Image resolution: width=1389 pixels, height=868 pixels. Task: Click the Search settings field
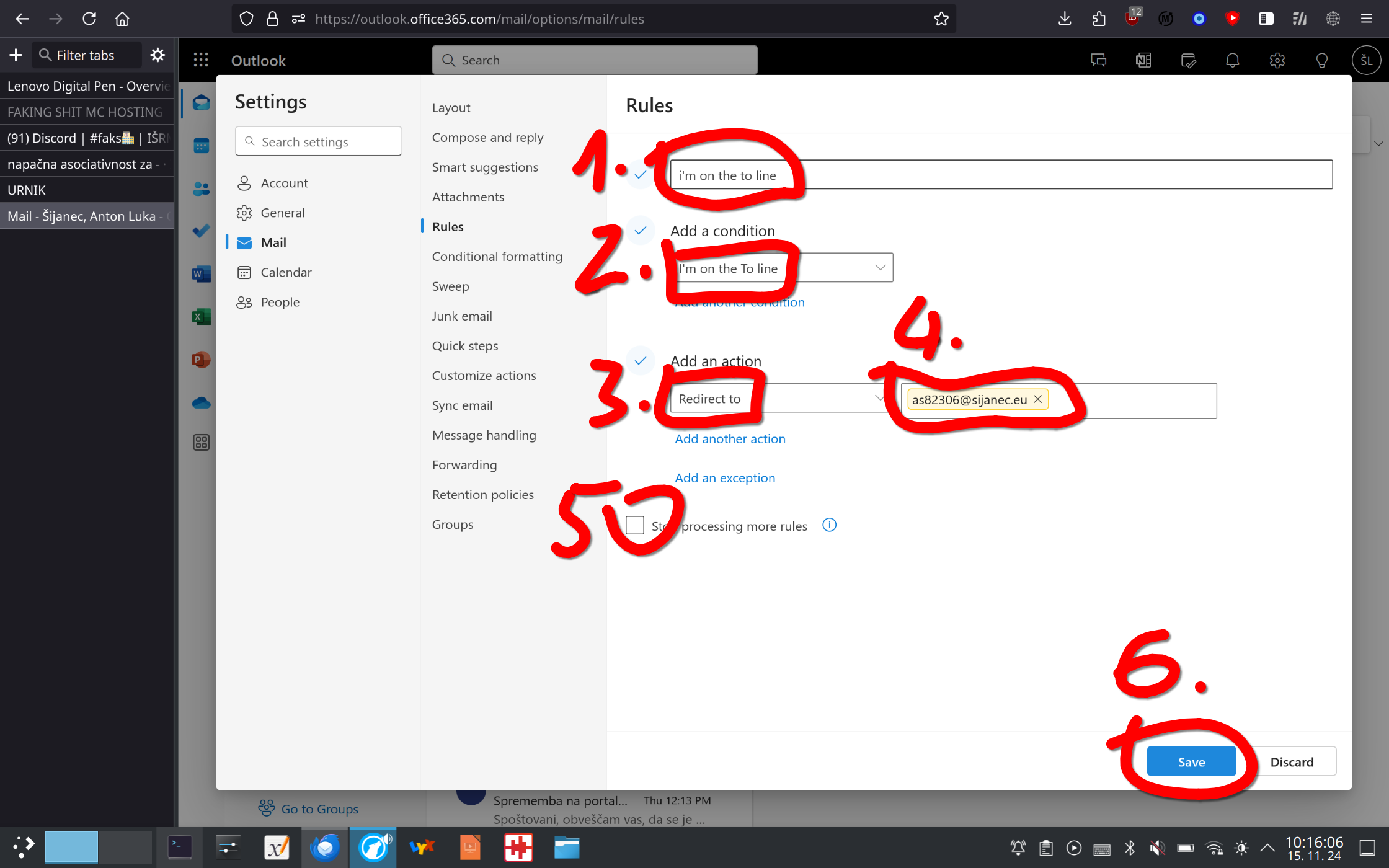point(318,142)
